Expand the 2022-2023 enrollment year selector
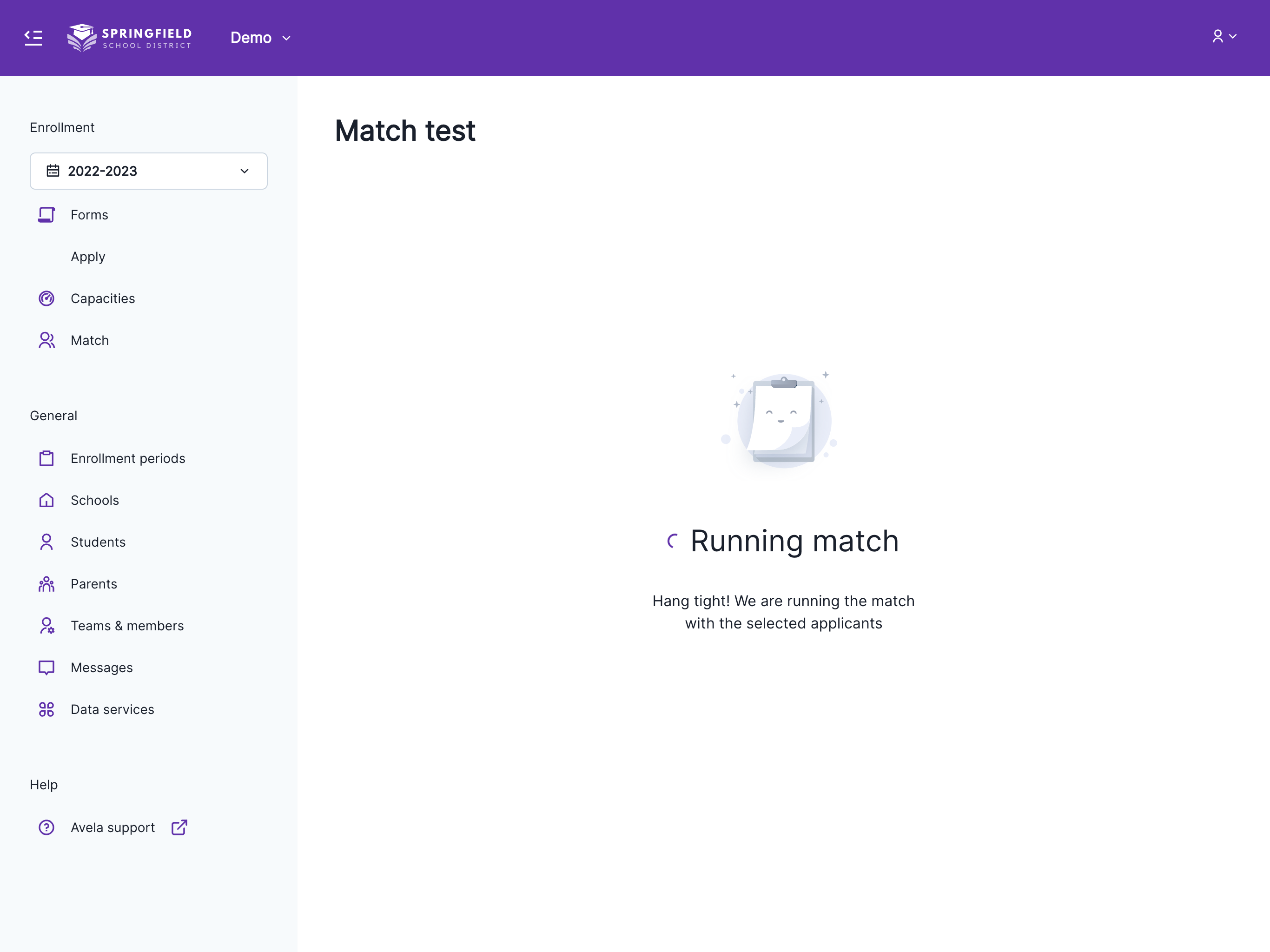1270x952 pixels. pos(149,171)
